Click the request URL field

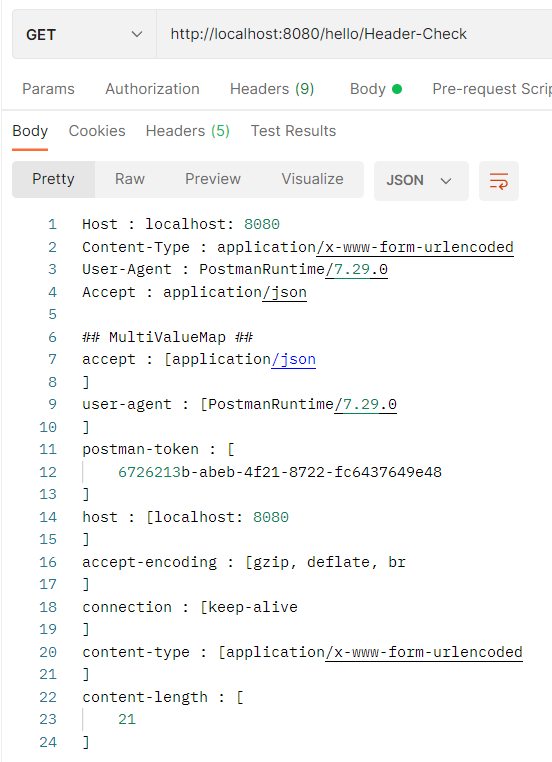pos(354,35)
